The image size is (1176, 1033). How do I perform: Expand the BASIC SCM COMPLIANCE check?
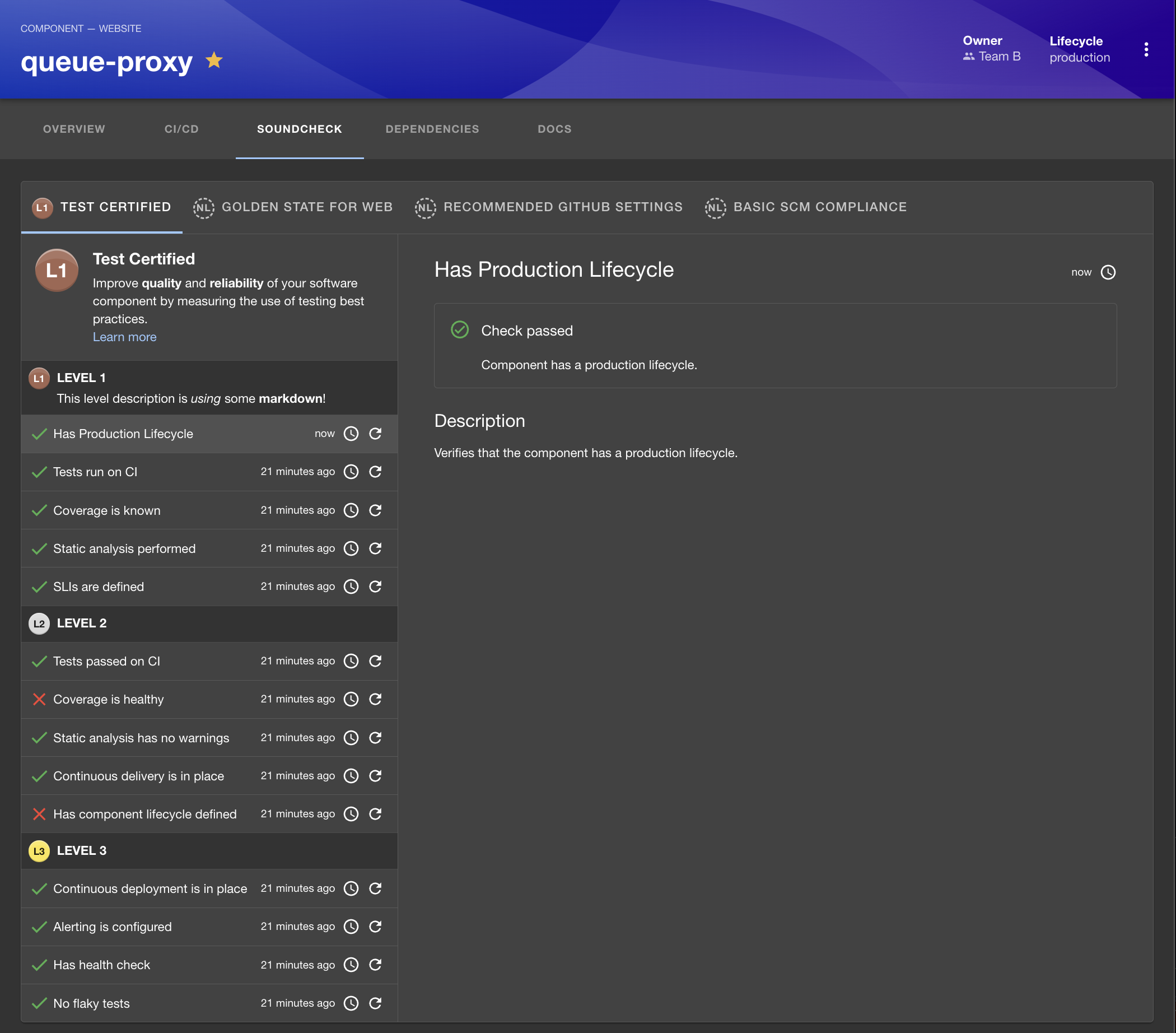tap(821, 207)
